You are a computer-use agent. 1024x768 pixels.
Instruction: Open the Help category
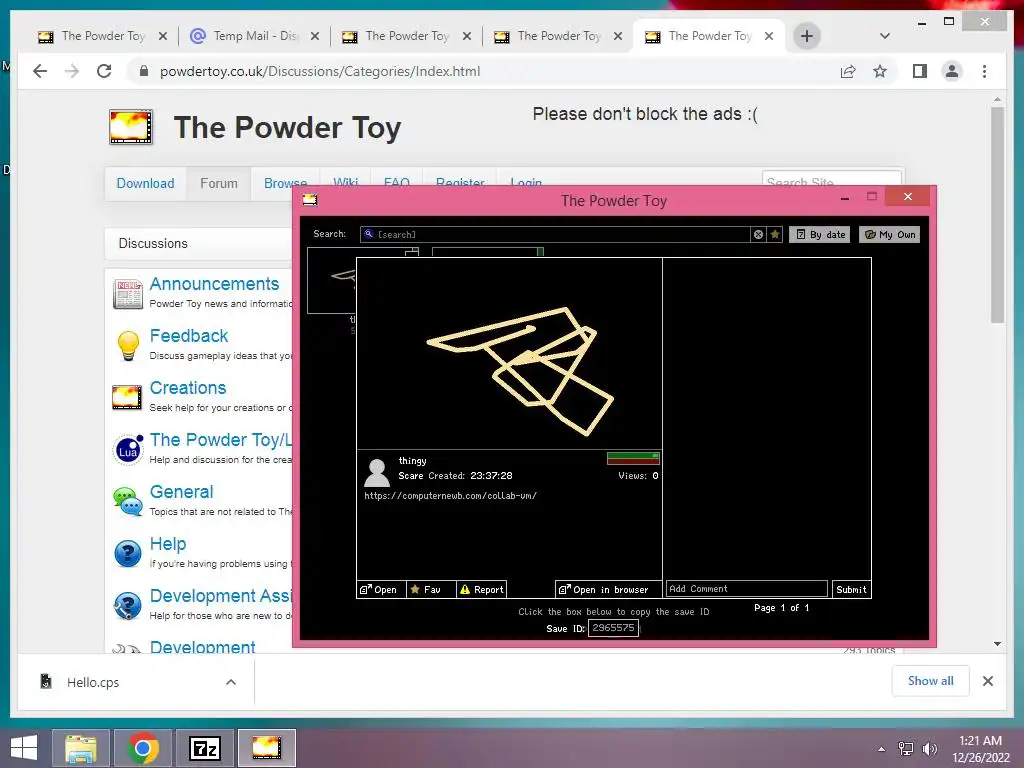tap(168, 543)
